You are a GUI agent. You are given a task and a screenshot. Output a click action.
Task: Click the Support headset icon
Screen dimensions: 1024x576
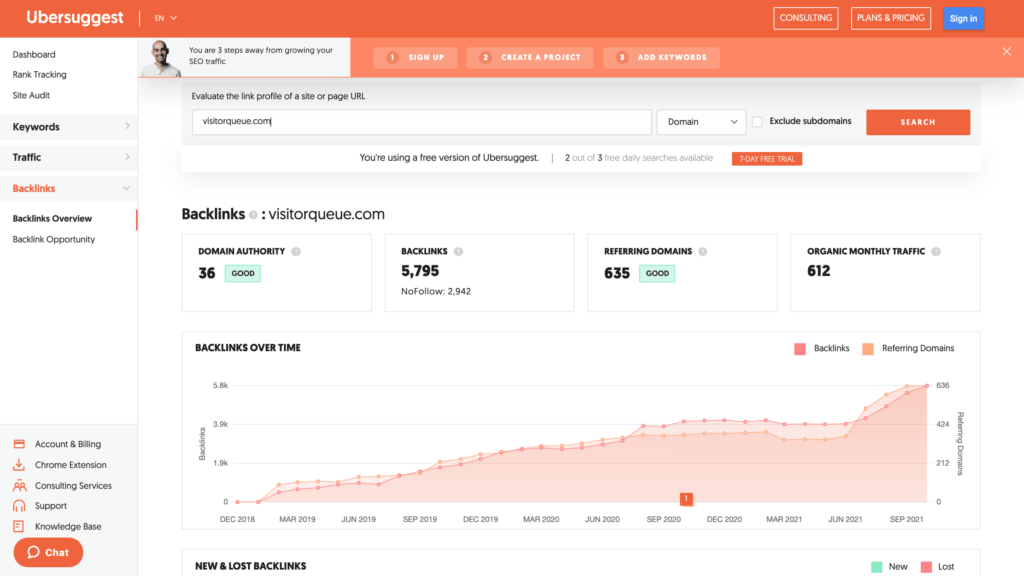(x=19, y=506)
